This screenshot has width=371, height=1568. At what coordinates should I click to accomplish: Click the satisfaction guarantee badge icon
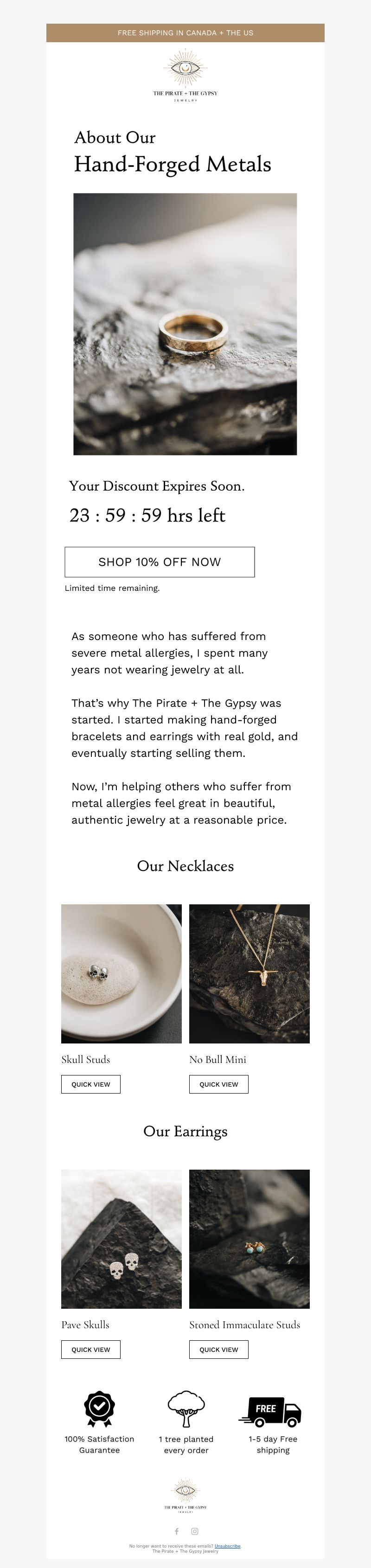pyautogui.click(x=99, y=1409)
